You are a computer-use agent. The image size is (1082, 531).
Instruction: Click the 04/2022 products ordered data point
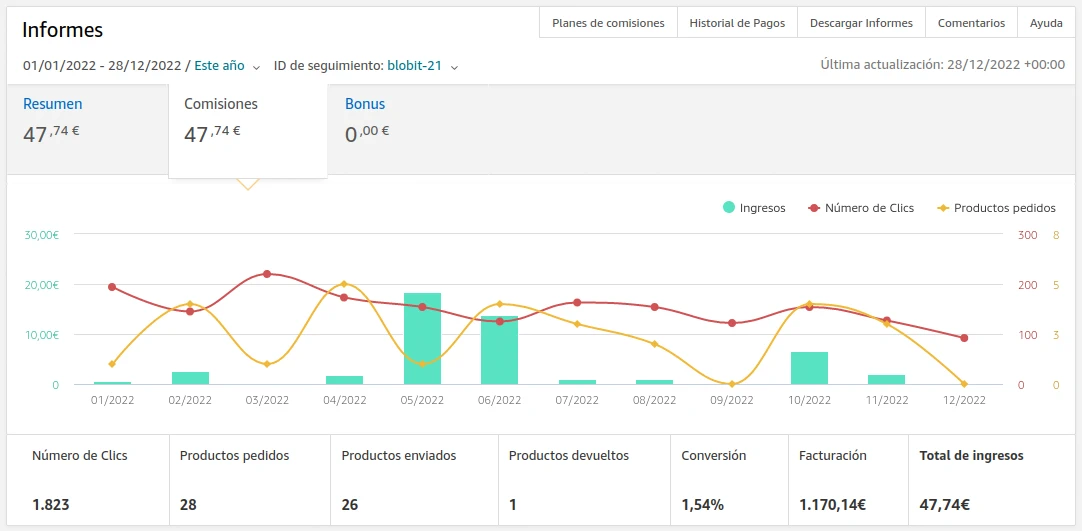(344, 284)
